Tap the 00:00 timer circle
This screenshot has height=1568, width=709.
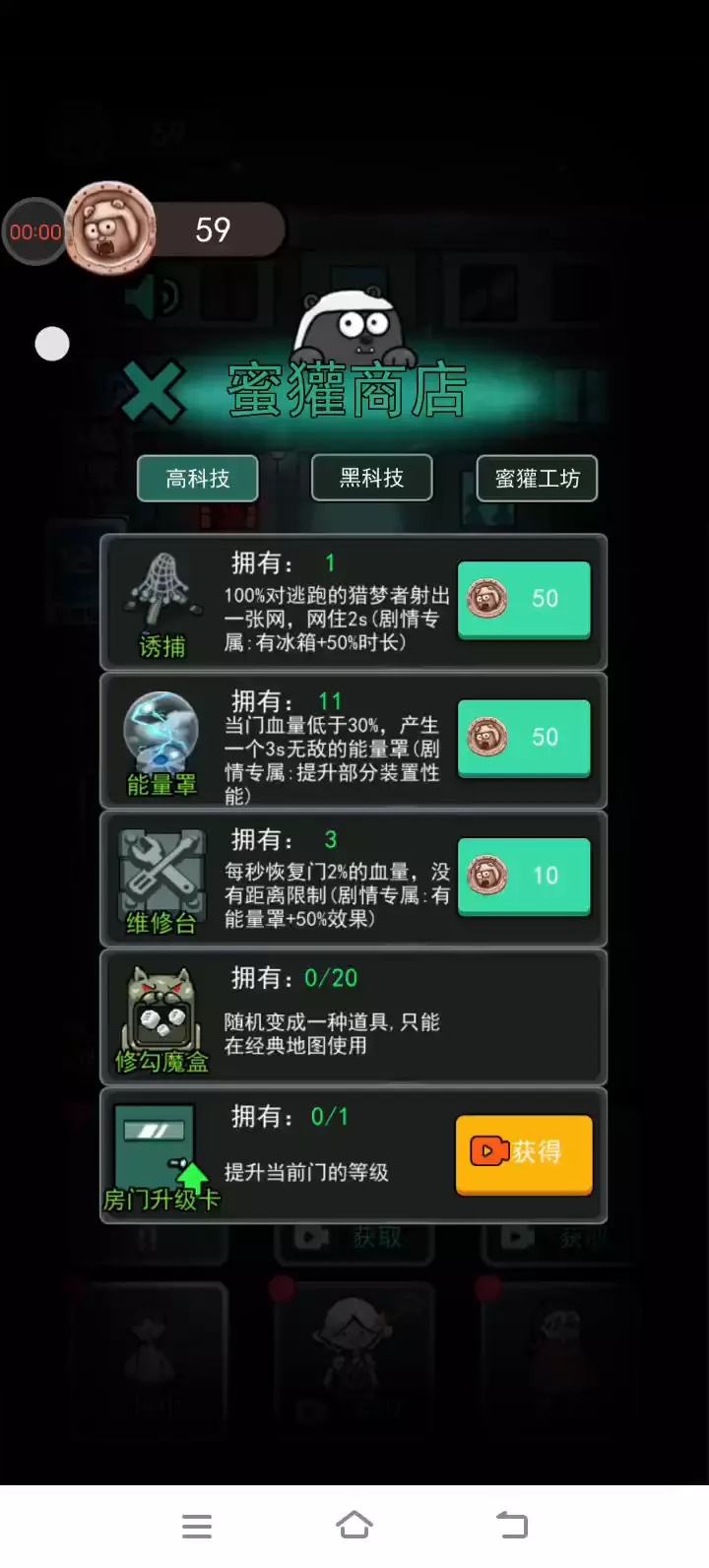[x=35, y=232]
